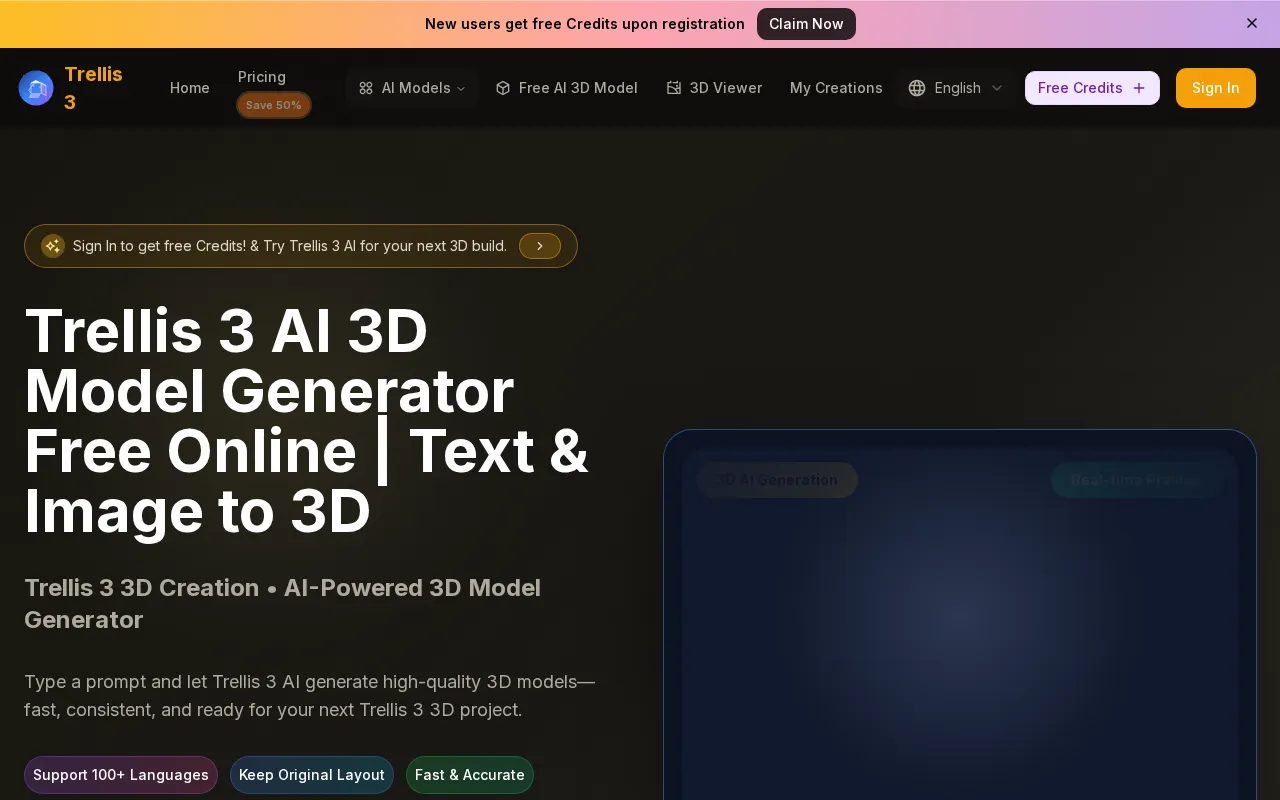Click the Save 50% badge
The height and width of the screenshot is (800, 1280).
point(274,105)
